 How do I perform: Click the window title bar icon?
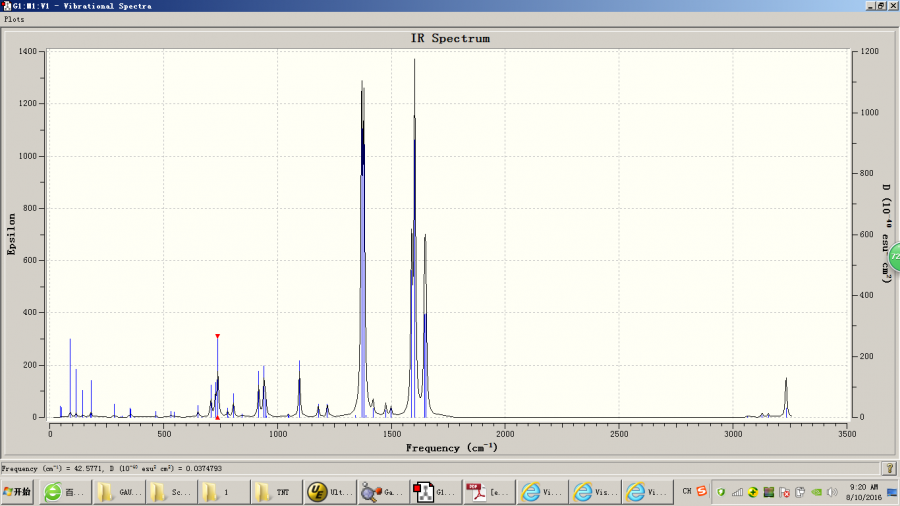7,6
